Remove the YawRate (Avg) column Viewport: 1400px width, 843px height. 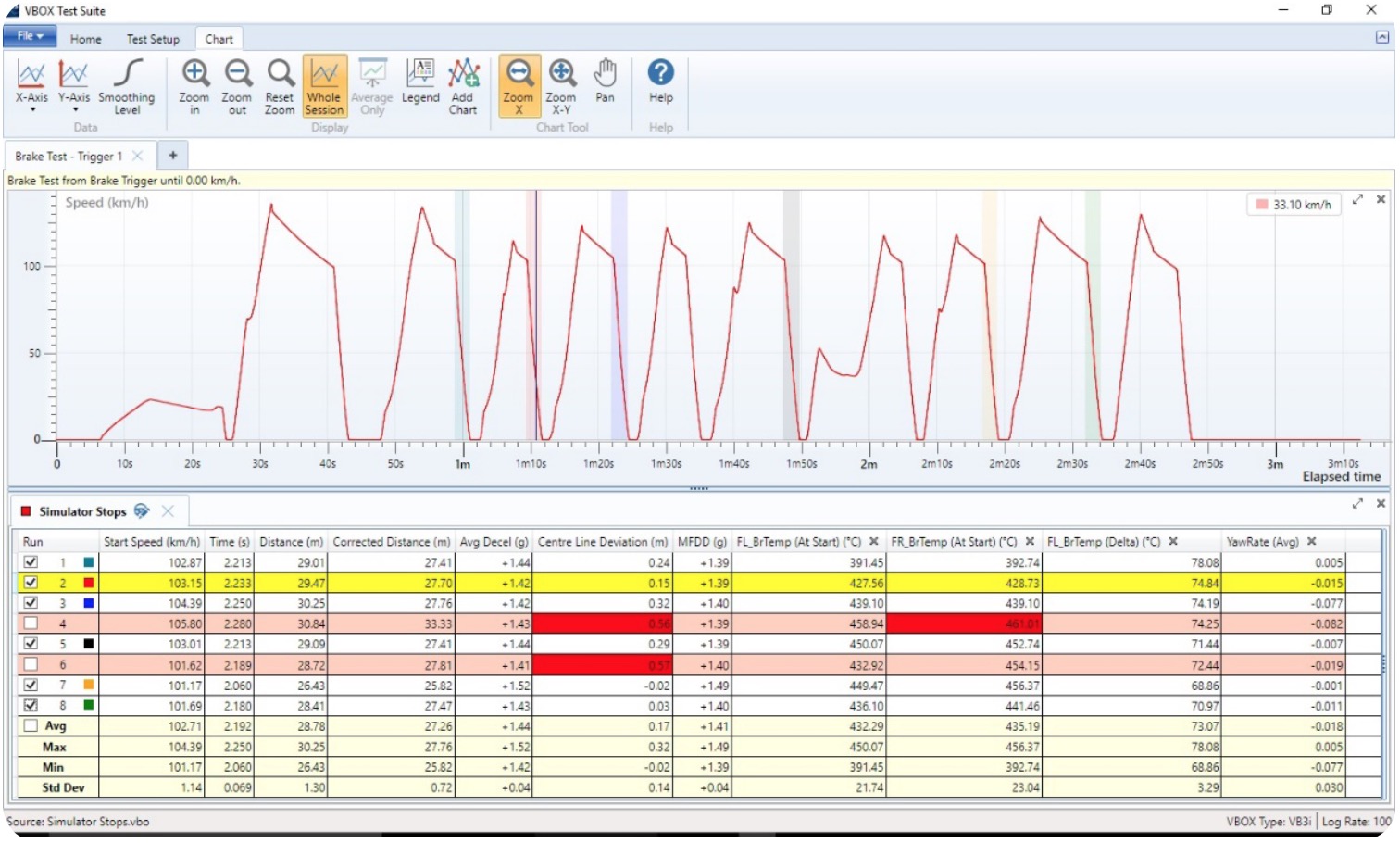coord(1311,542)
